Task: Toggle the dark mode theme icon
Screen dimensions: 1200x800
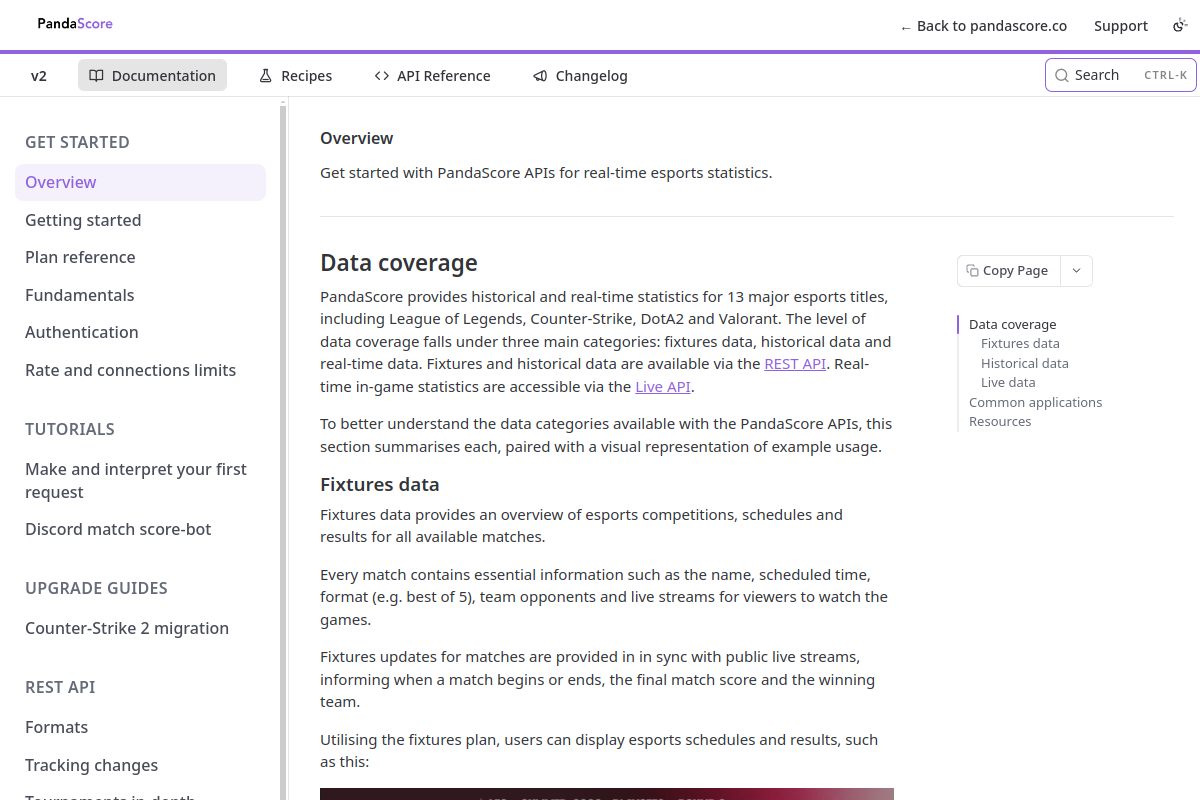Action: click(x=1180, y=26)
